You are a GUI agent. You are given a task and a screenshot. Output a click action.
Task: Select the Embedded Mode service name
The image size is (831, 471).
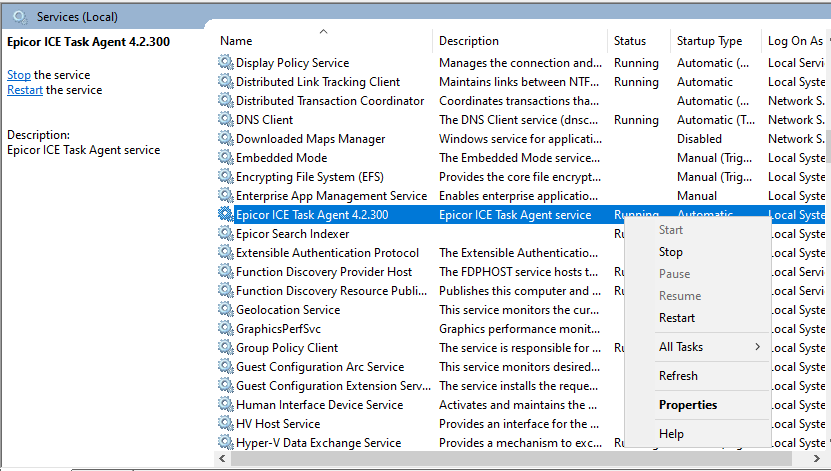click(x=281, y=158)
